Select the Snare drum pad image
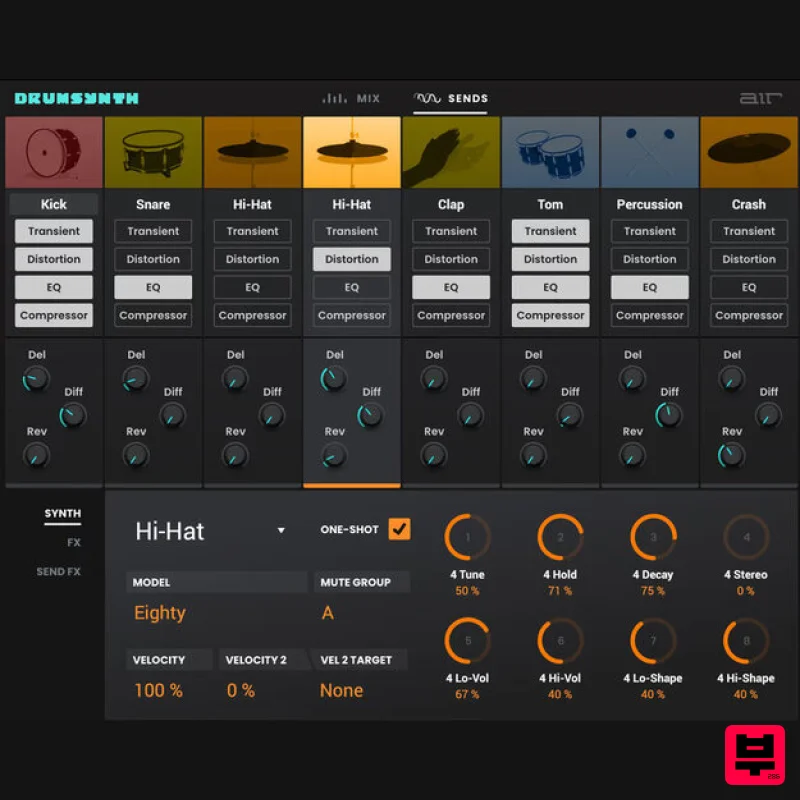Screen dimensions: 800x800 tap(153, 152)
